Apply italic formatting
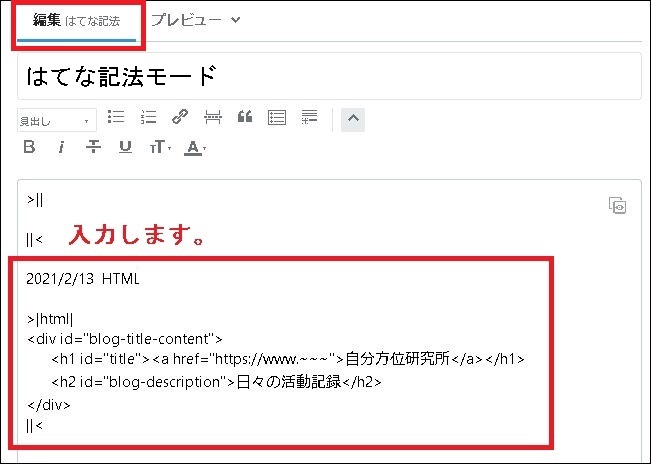 tap(61, 147)
